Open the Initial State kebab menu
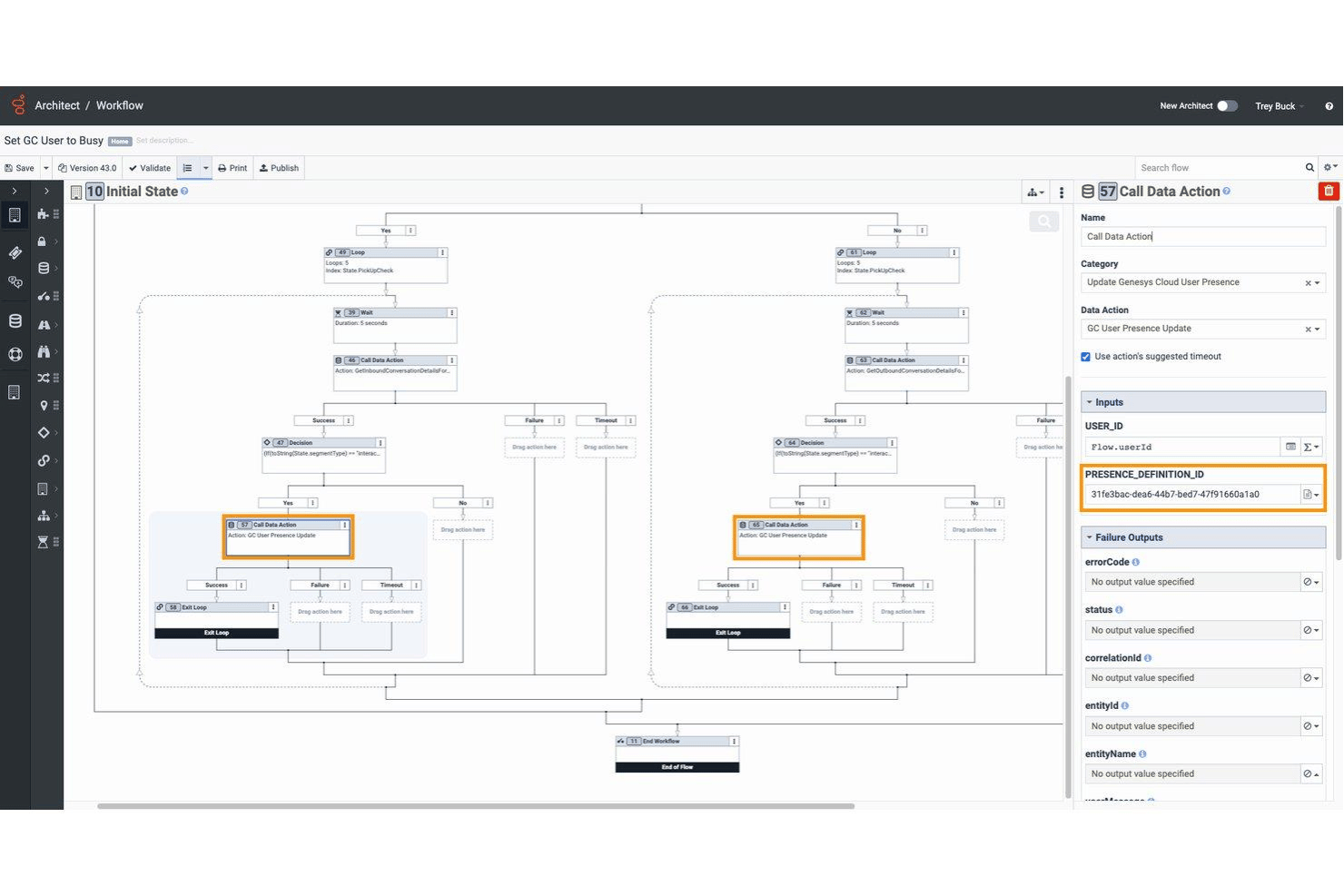Viewport: 1344px width, 896px height. tap(1061, 192)
